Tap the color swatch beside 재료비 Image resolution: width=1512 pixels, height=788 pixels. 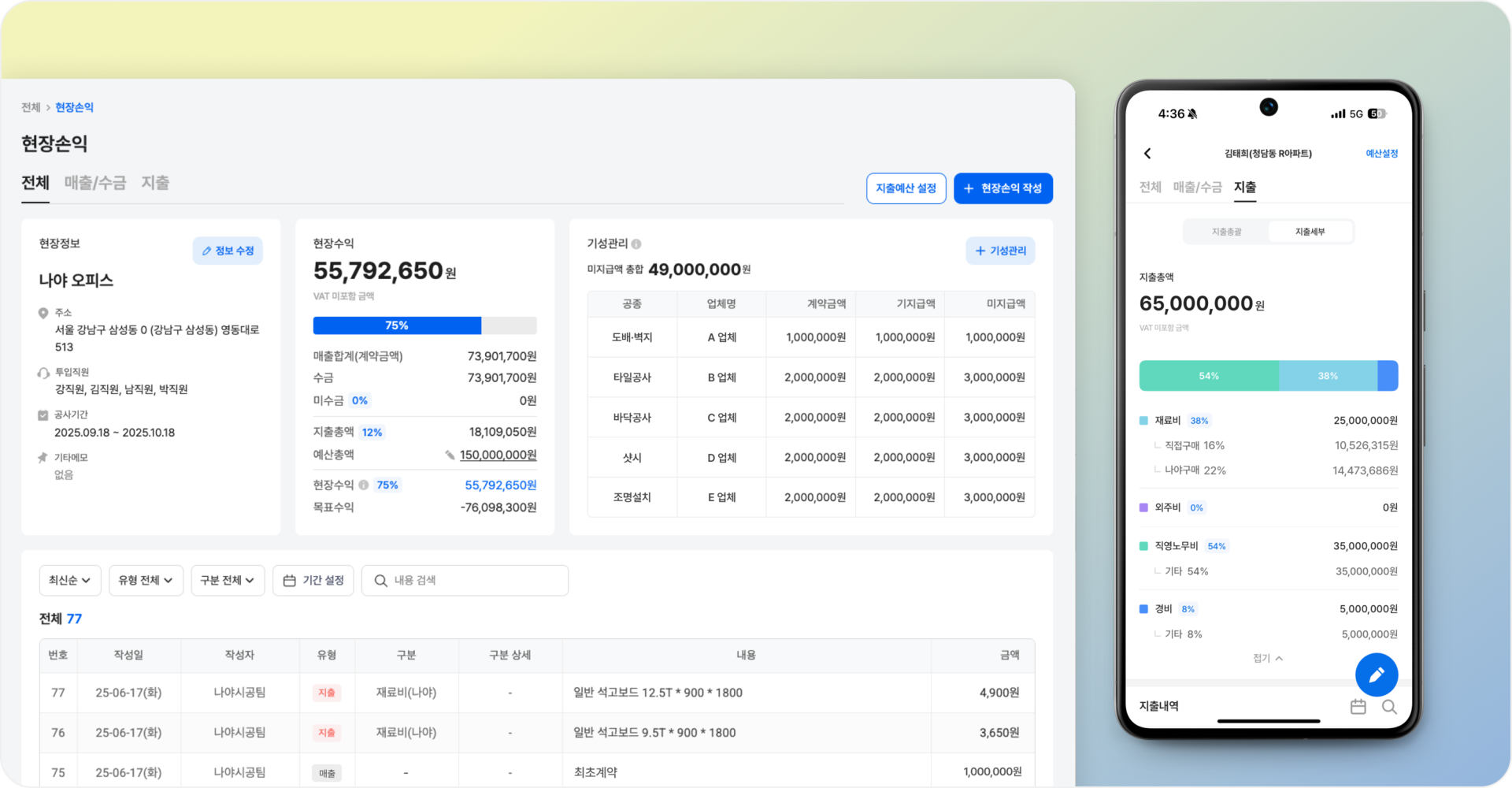click(x=1143, y=421)
